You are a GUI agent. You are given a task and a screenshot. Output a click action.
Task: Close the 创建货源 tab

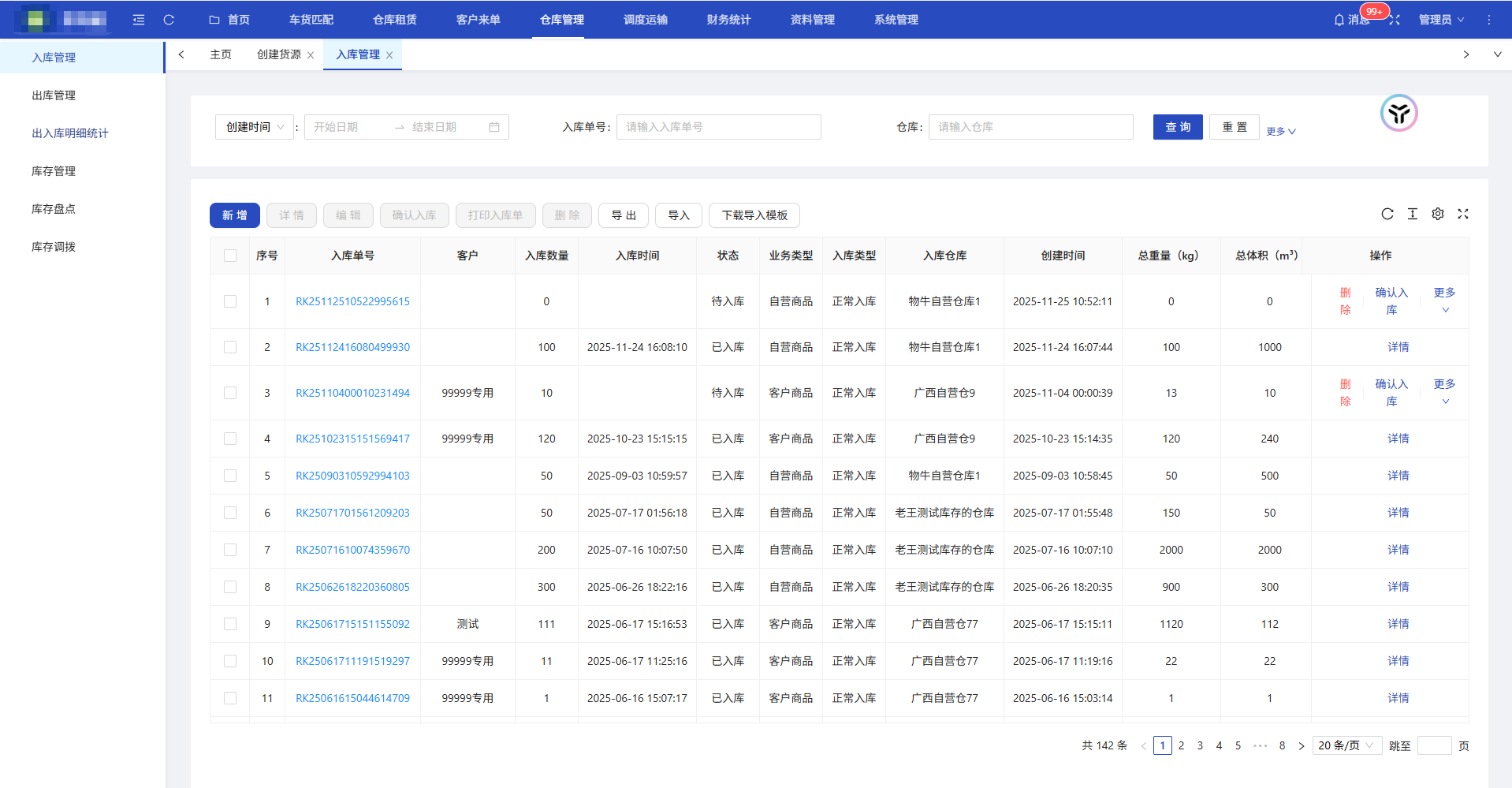(311, 55)
